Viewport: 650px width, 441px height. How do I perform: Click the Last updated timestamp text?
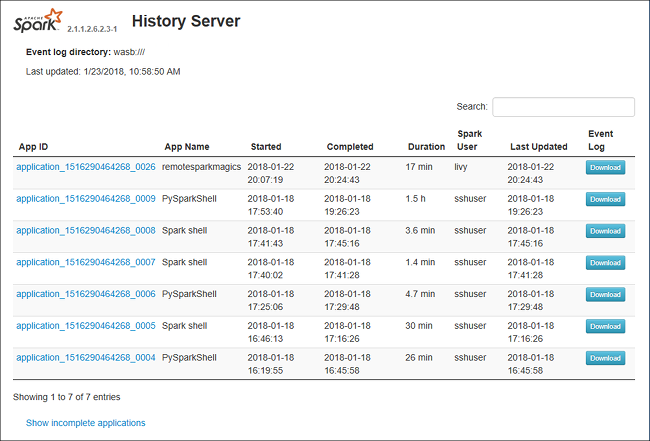tap(103, 71)
